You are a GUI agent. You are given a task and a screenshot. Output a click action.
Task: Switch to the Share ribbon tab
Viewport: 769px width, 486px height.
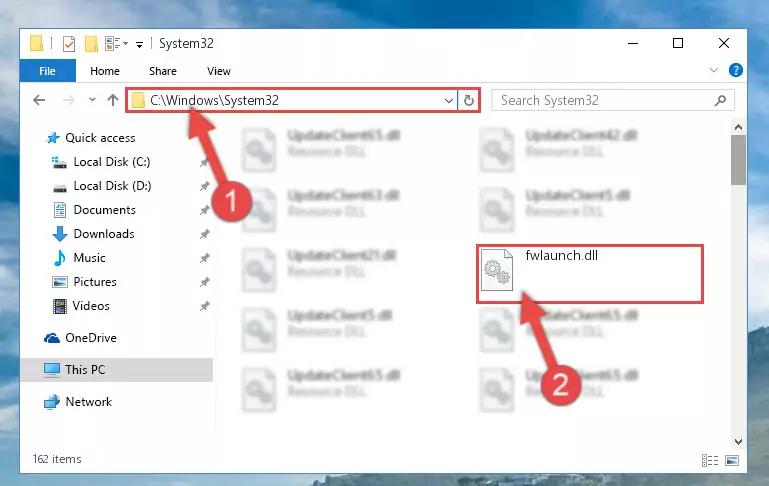click(x=162, y=71)
